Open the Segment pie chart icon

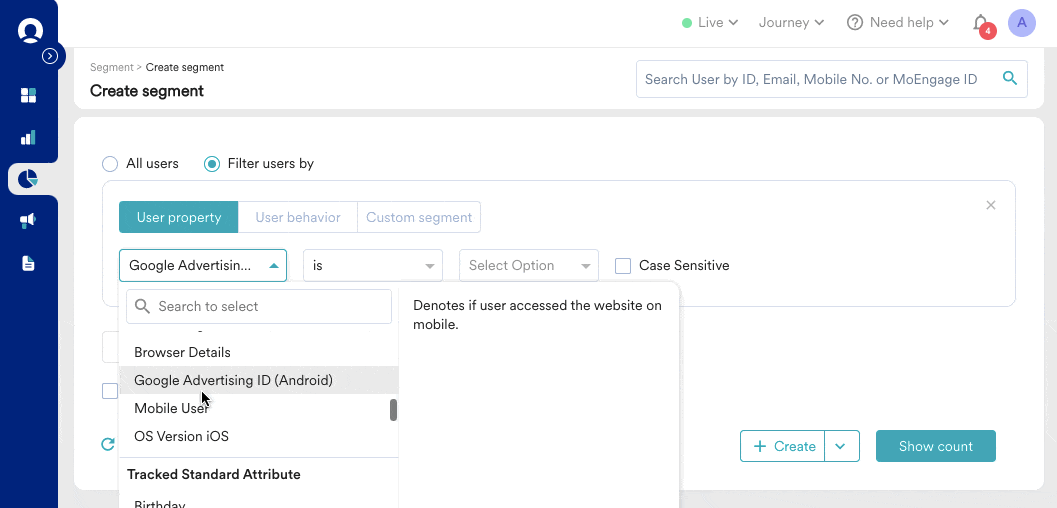point(28,179)
